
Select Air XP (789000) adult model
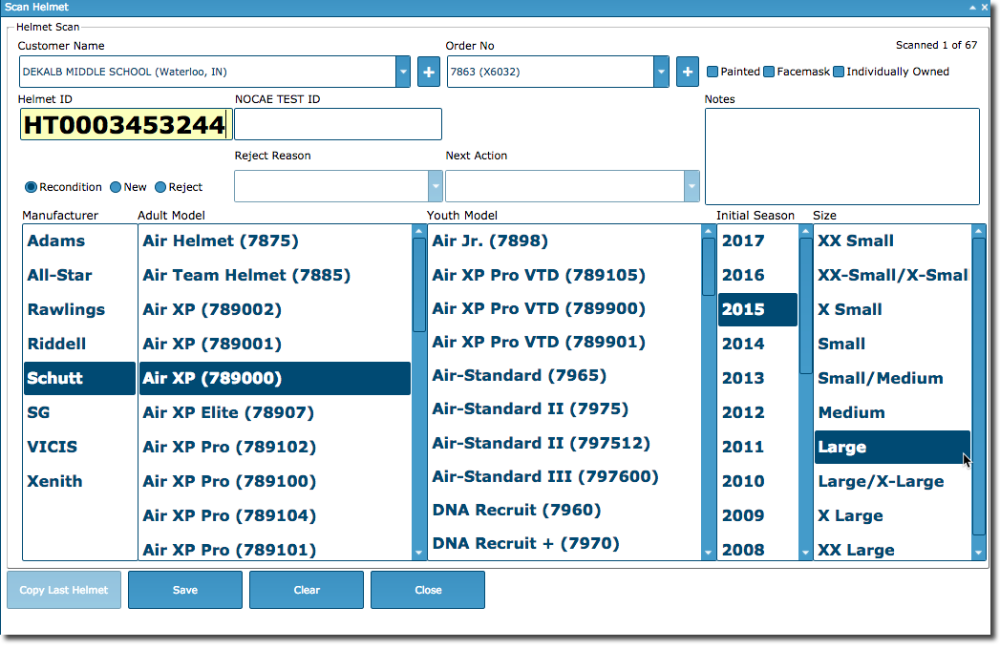click(275, 378)
